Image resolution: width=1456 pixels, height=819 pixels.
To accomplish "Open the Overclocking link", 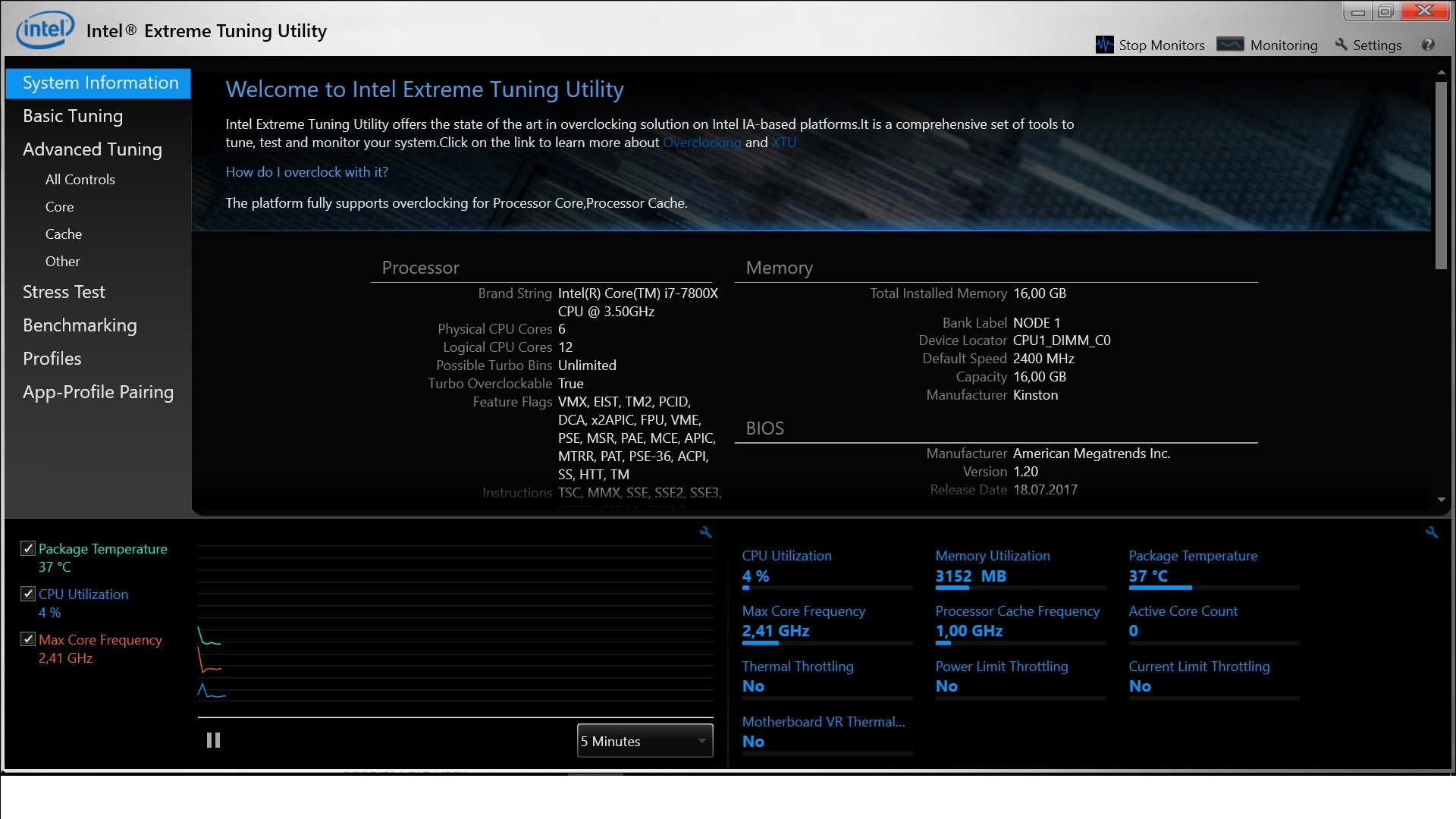I will pos(701,143).
